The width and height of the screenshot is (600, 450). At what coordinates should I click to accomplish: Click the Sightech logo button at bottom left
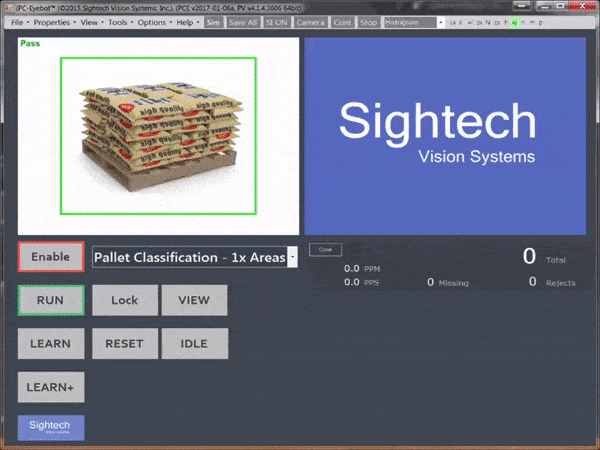(51, 427)
